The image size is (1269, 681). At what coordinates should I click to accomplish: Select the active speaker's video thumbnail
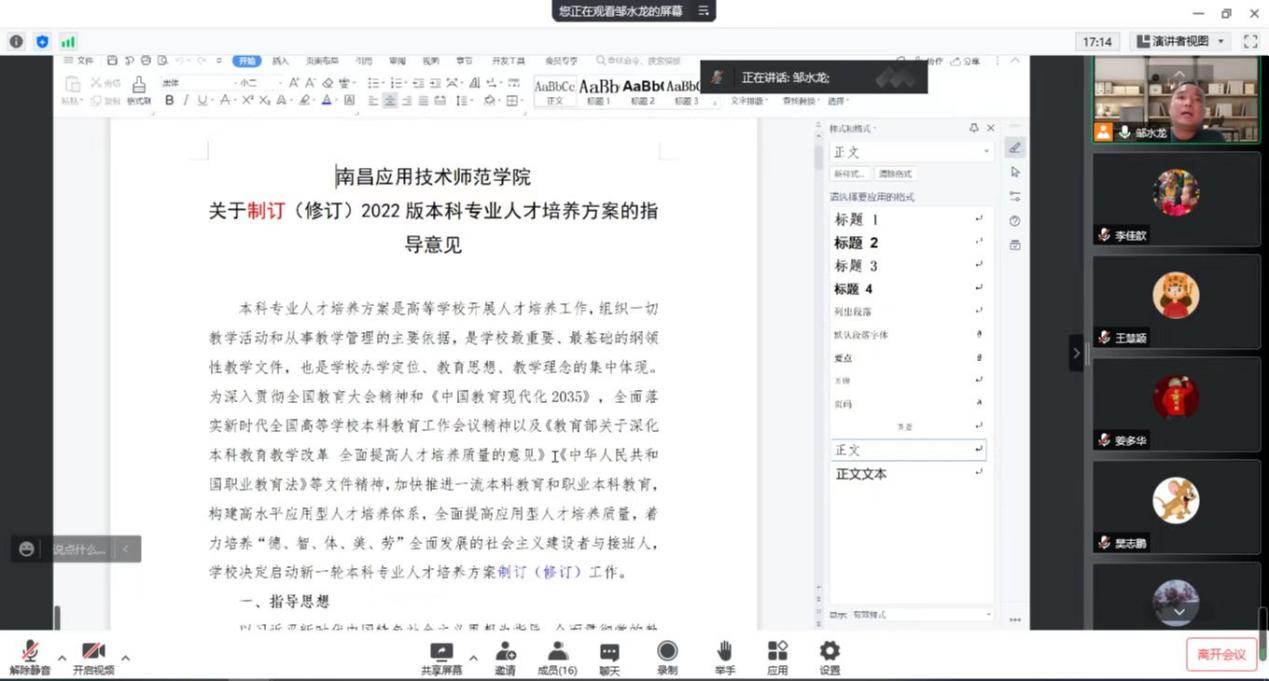(1175, 99)
